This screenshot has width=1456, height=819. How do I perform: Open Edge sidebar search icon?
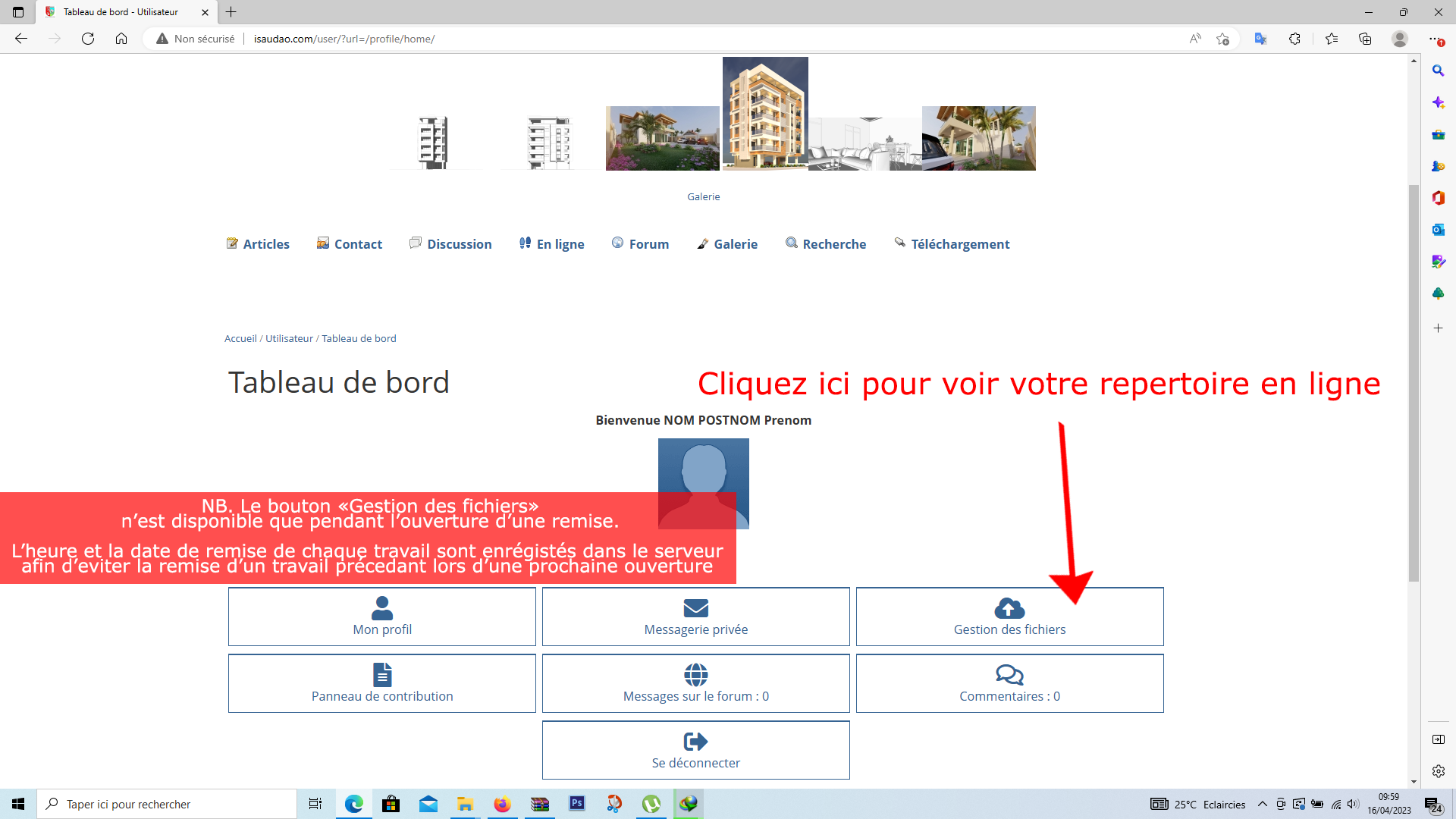(1438, 71)
